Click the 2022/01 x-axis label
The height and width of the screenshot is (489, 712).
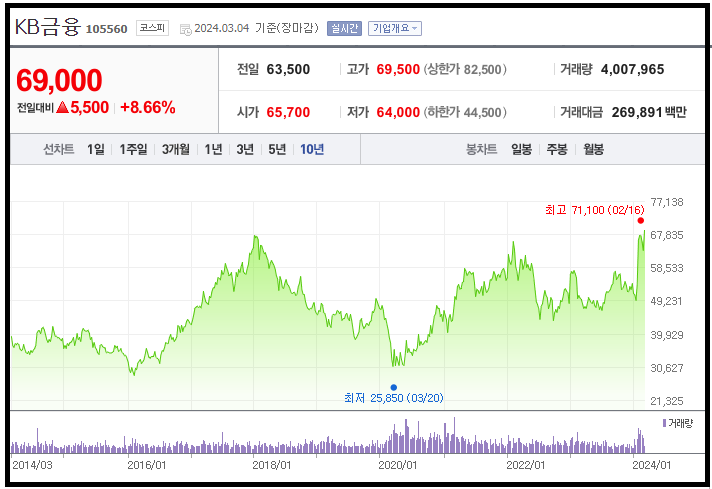tap(526, 465)
